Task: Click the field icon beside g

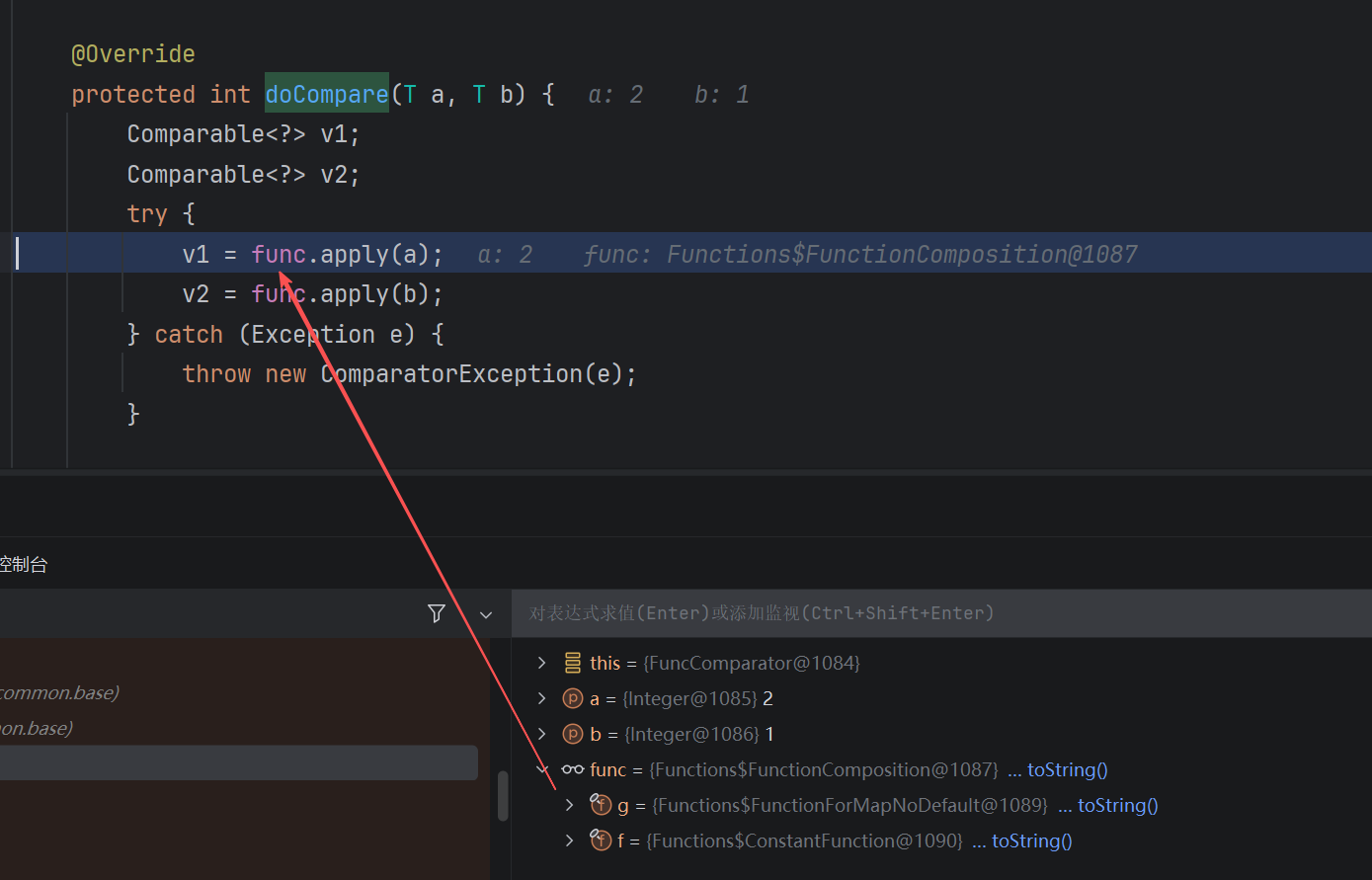Action: coord(601,805)
